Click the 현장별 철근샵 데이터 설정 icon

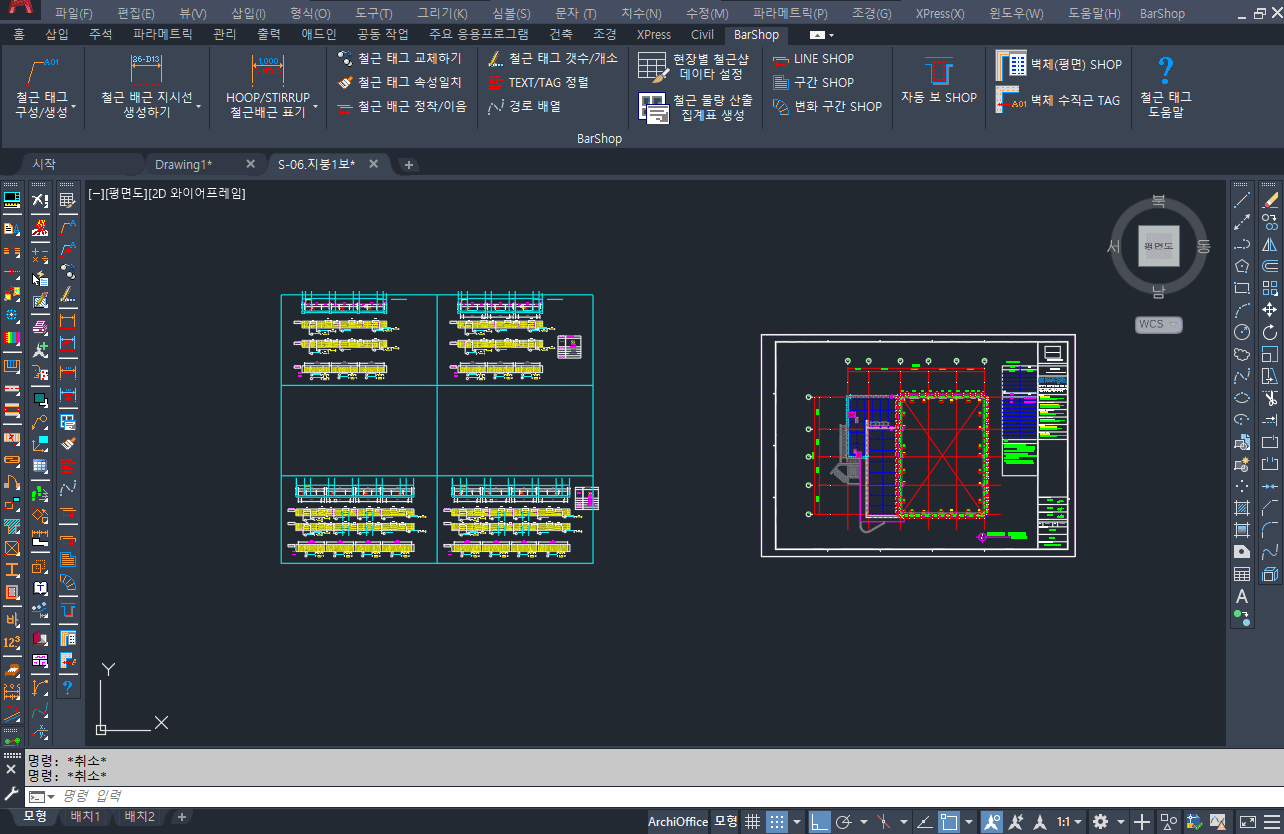652,67
